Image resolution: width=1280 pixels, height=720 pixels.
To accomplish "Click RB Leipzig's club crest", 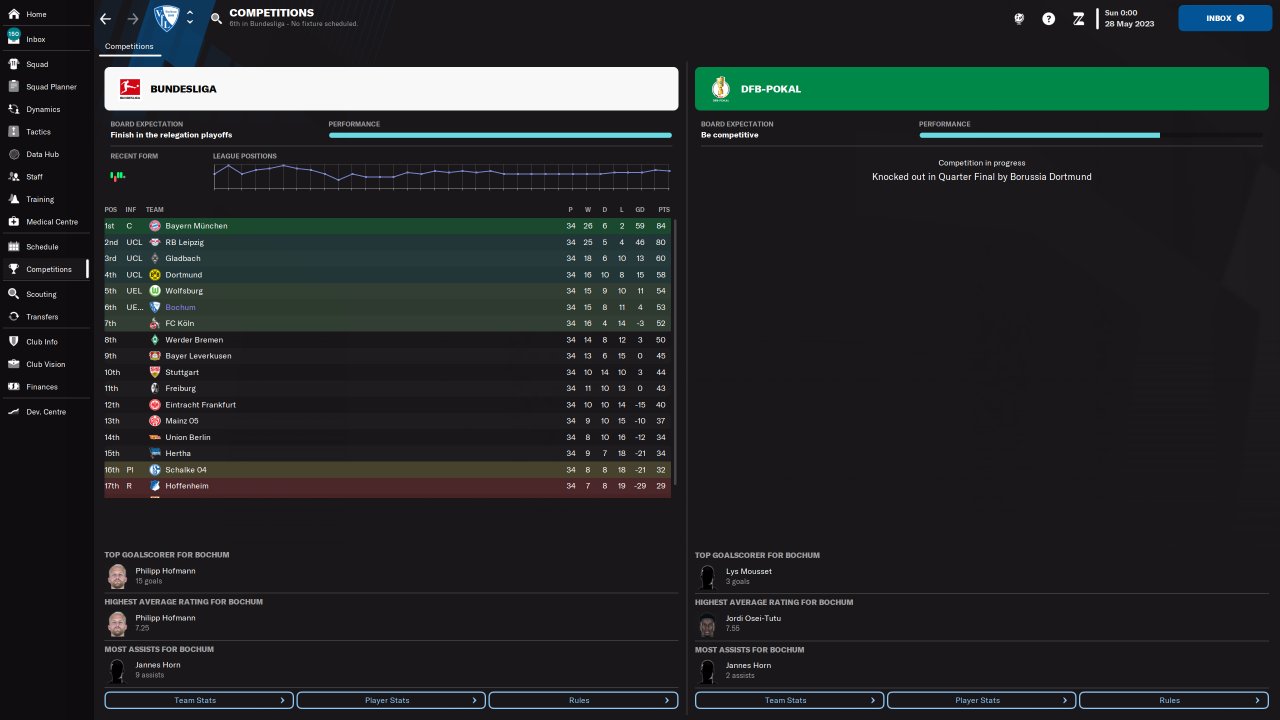I will 155,242.
